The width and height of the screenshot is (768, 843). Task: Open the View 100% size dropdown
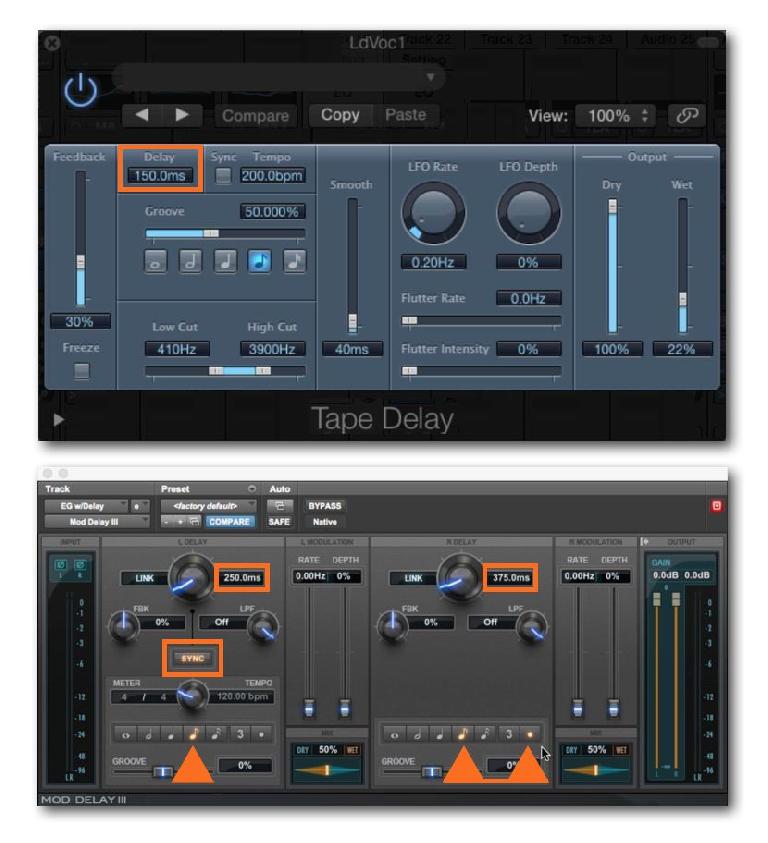[x=615, y=116]
